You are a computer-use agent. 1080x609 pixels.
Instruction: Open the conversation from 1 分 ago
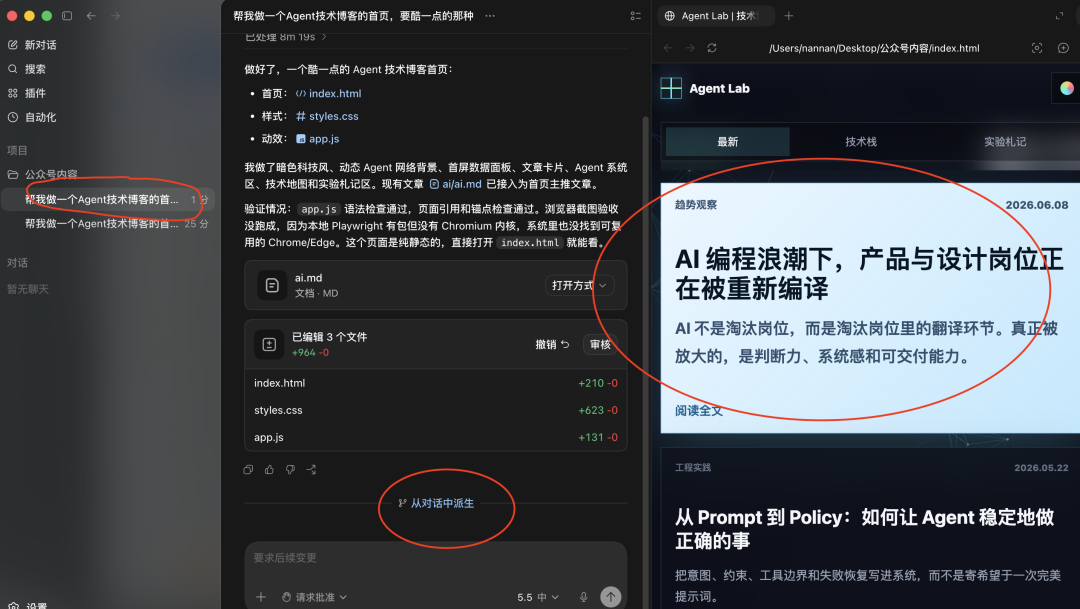pyautogui.click(x=108, y=199)
